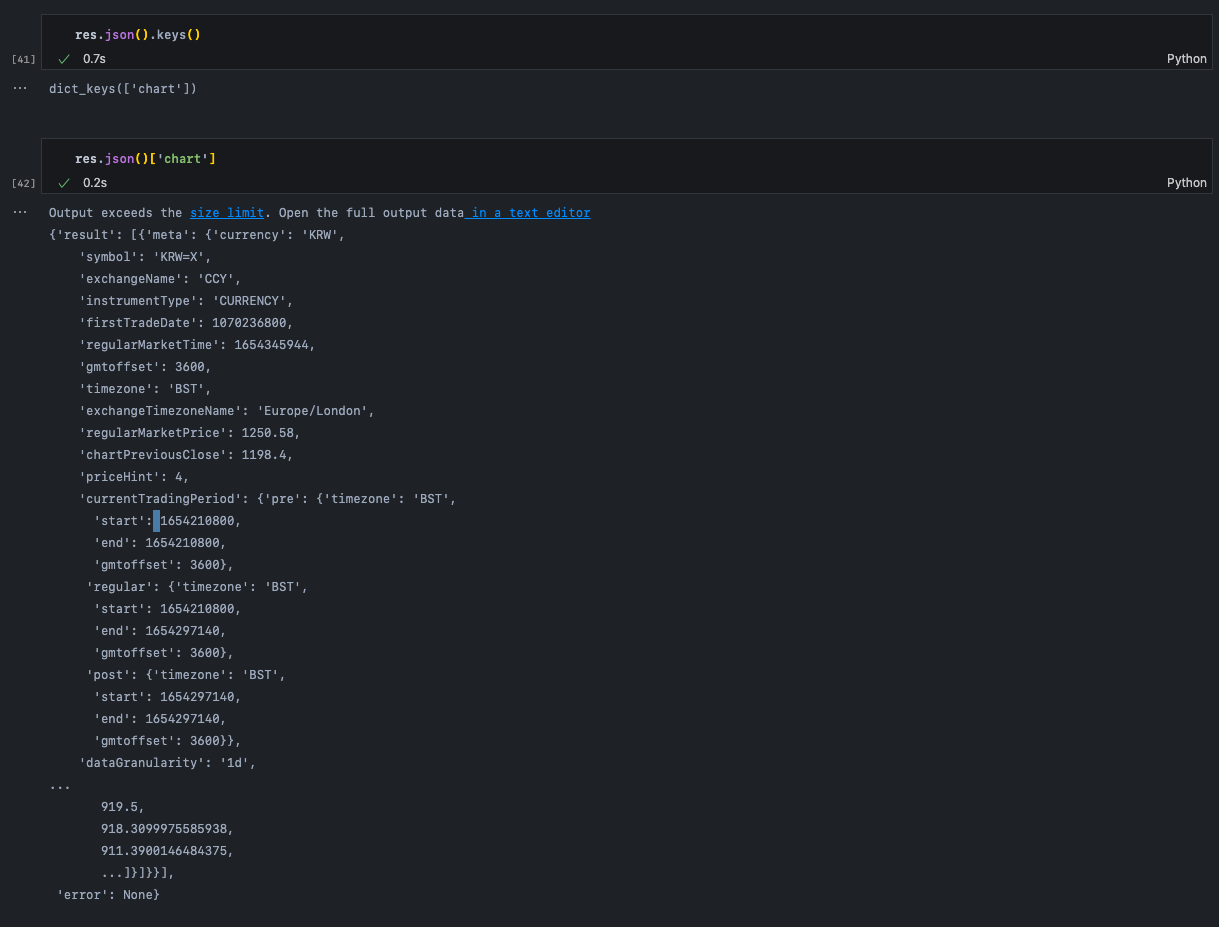Click execution count [41]
The image size is (1219, 927).
pyautogui.click(x=24, y=60)
